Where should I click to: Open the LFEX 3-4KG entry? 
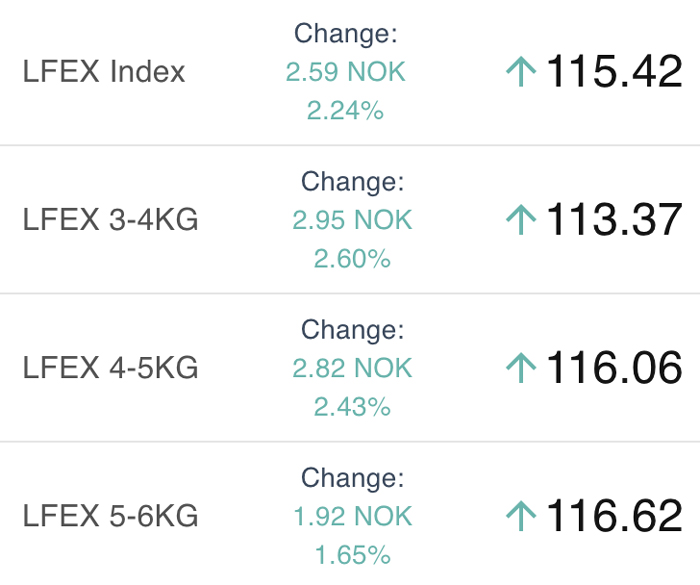110,220
